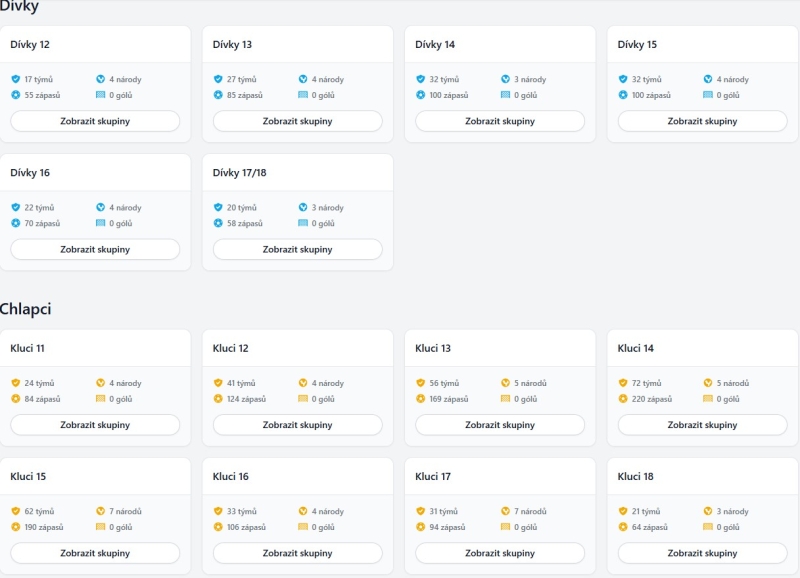Click the orange matches icon in Kluci 14

pyautogui.click(x=623, y=399)
